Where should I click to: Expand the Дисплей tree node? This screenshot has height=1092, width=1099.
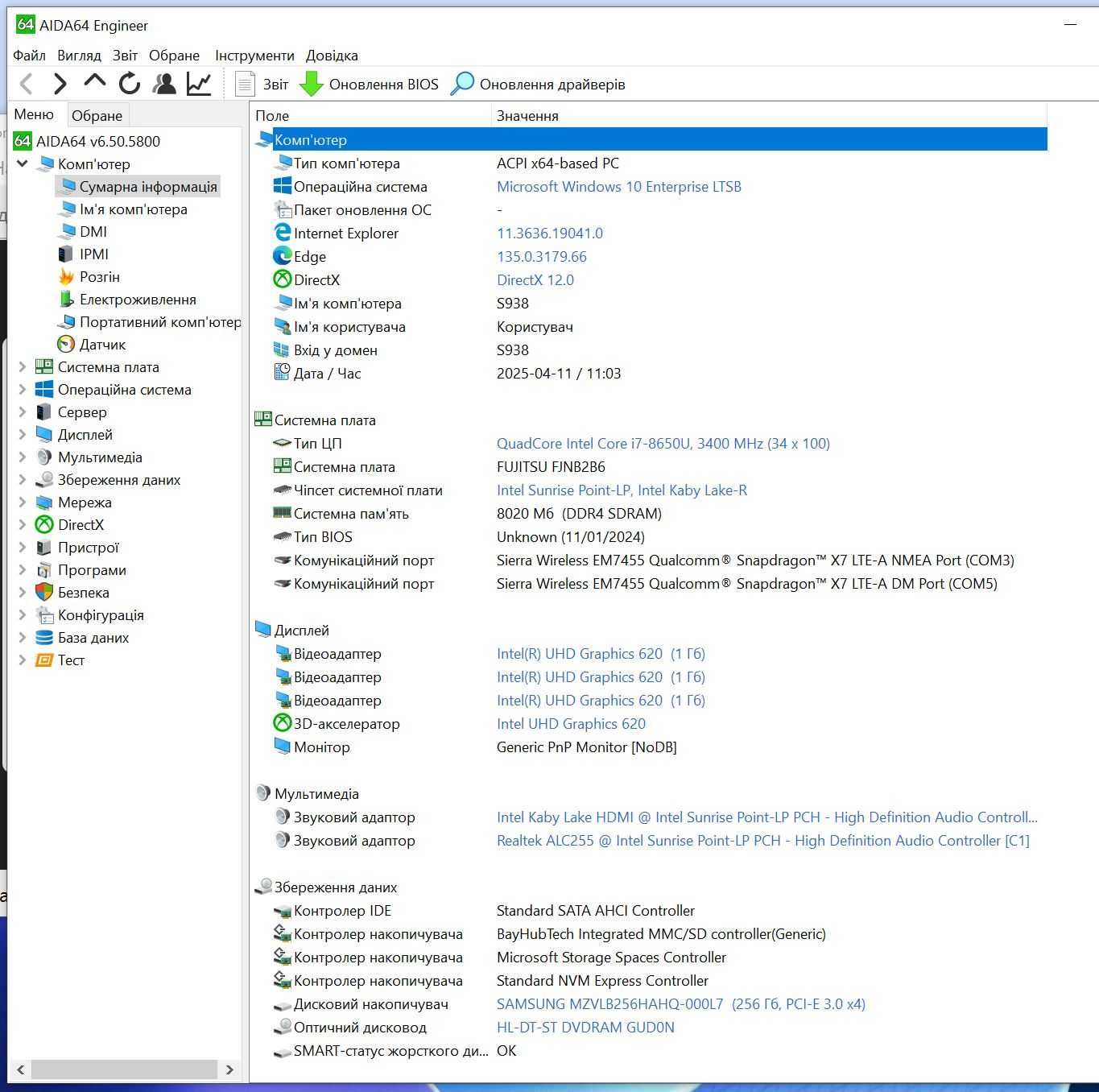(23, 434)
